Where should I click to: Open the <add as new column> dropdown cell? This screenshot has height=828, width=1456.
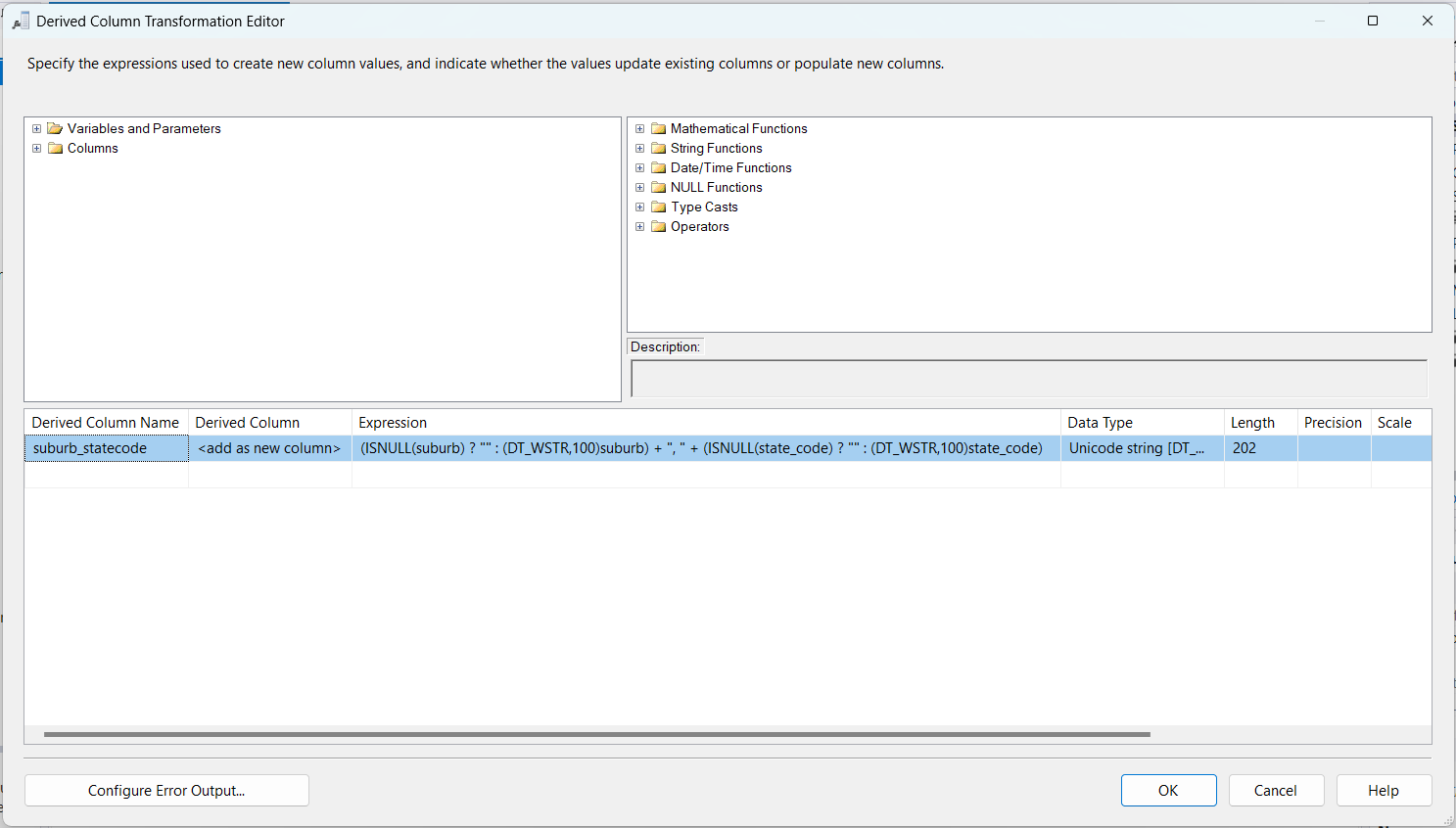point(269,448)
